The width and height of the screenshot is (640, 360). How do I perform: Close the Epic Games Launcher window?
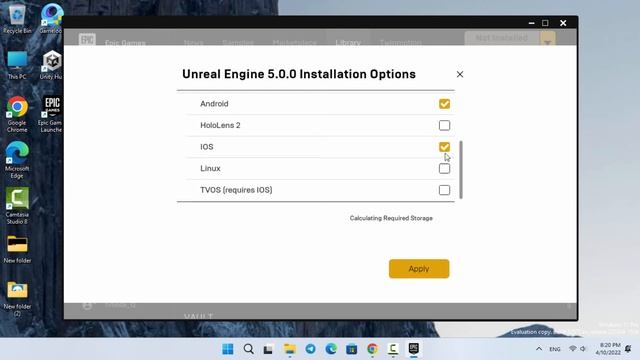(x=563, y=23)
